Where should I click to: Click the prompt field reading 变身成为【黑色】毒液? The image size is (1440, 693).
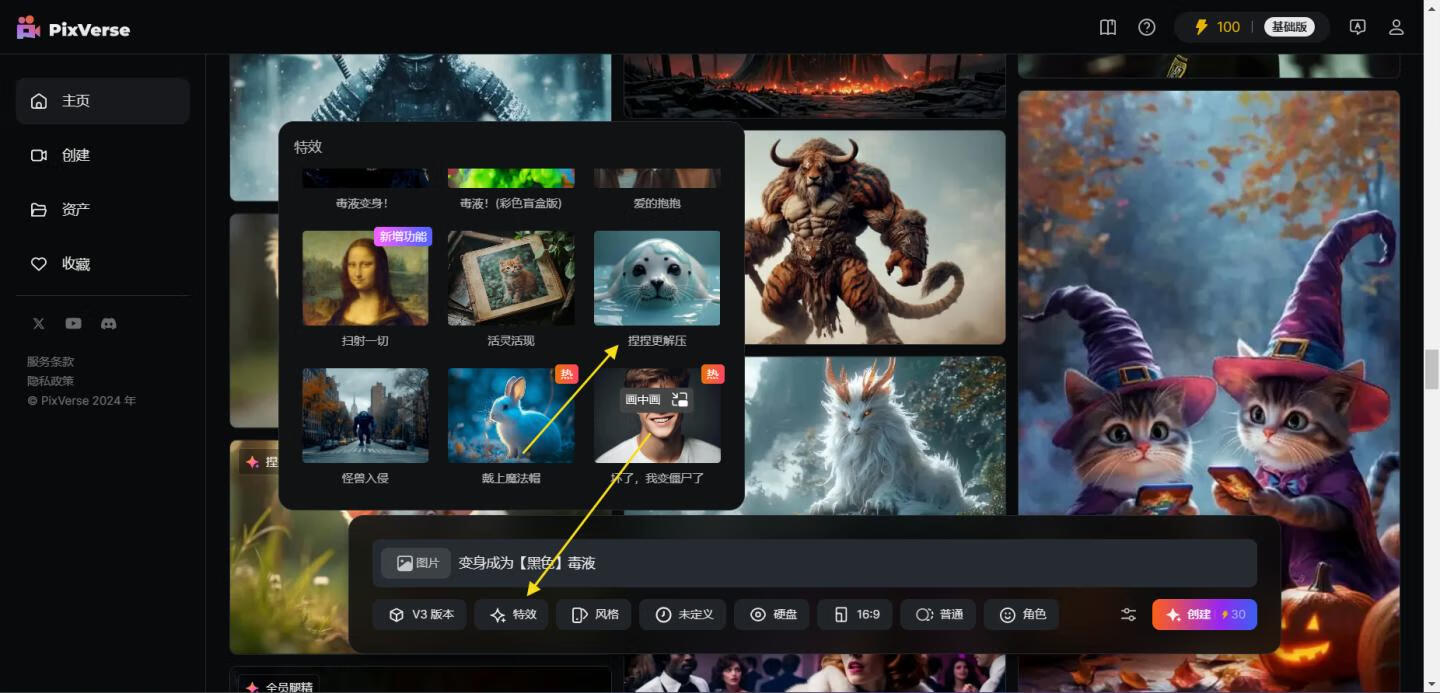click(814, 563)
